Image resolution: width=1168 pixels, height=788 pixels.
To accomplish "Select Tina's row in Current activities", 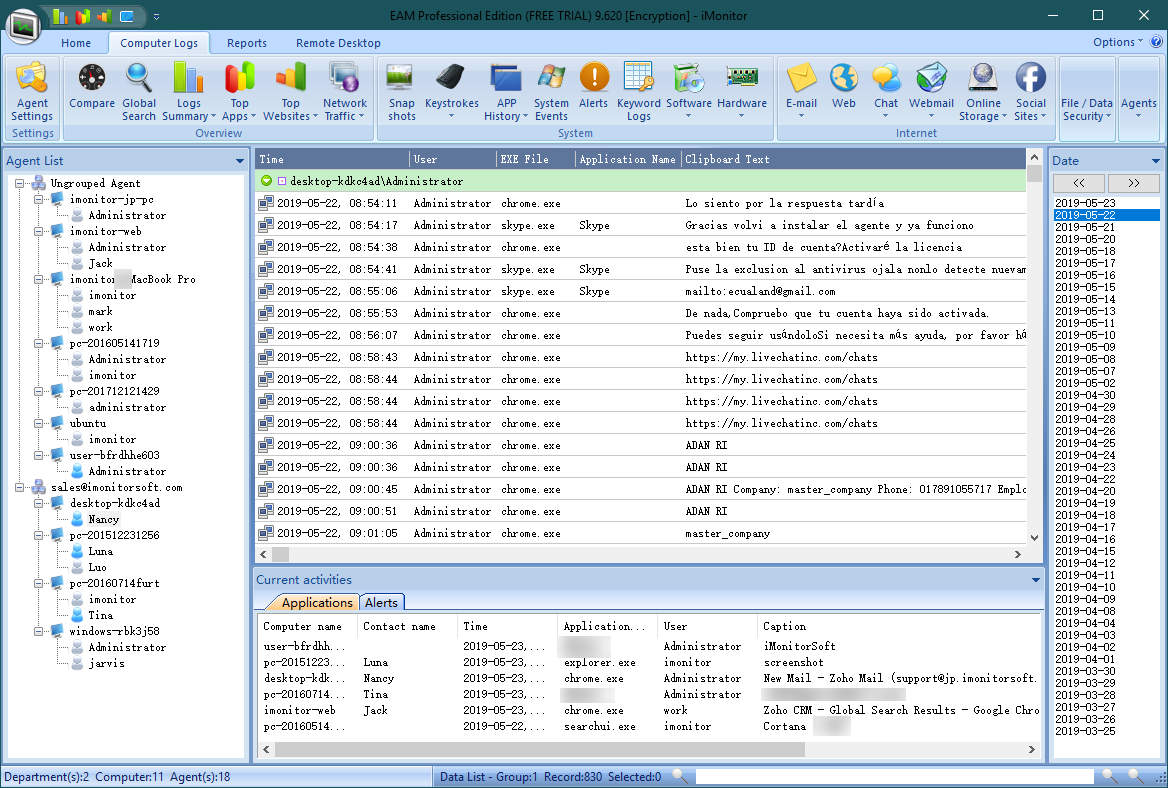I will point(648,694).
